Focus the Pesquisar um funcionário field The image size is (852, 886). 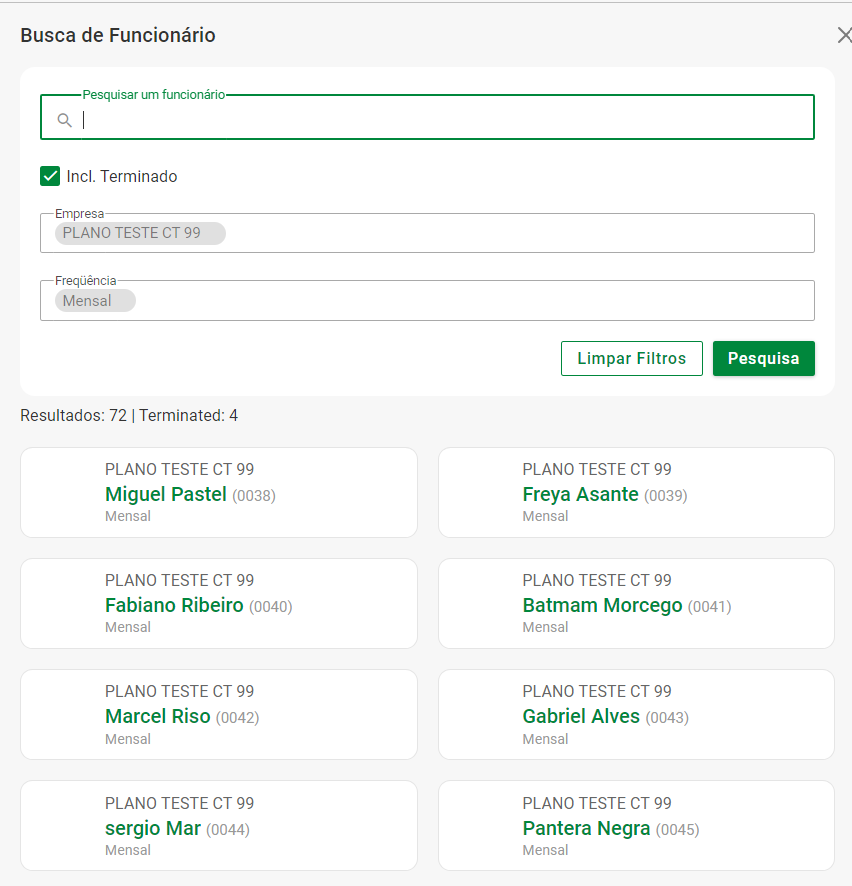coord(440,120)
